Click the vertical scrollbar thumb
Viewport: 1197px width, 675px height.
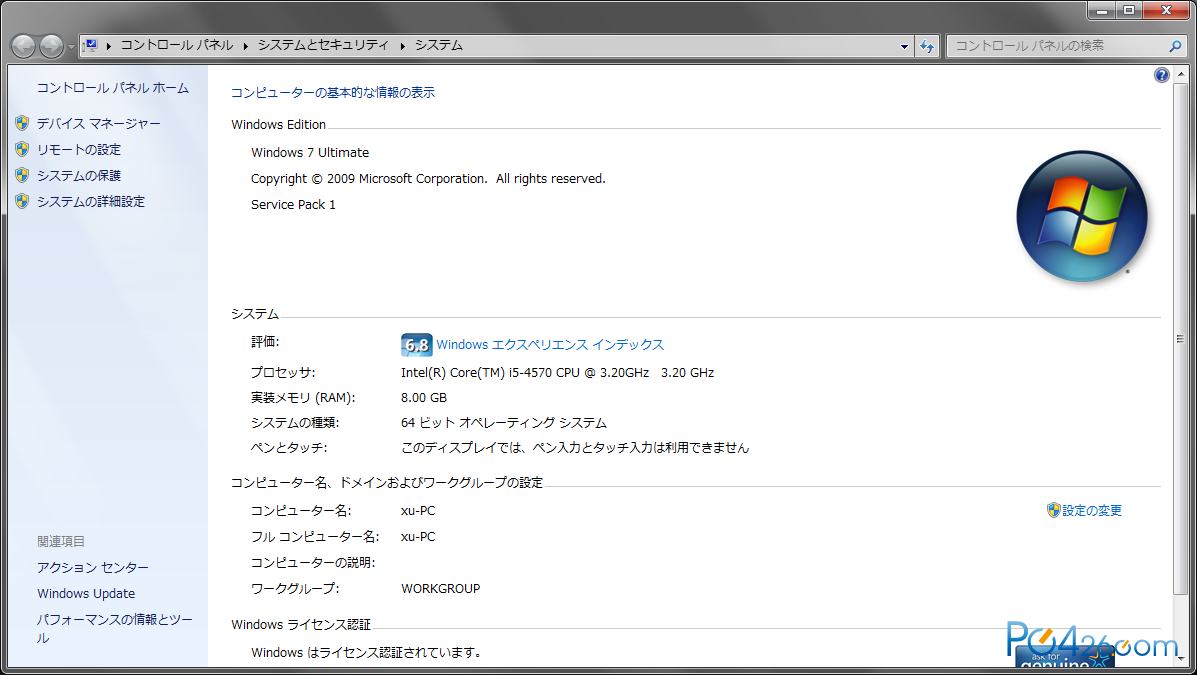[1180, 338]
